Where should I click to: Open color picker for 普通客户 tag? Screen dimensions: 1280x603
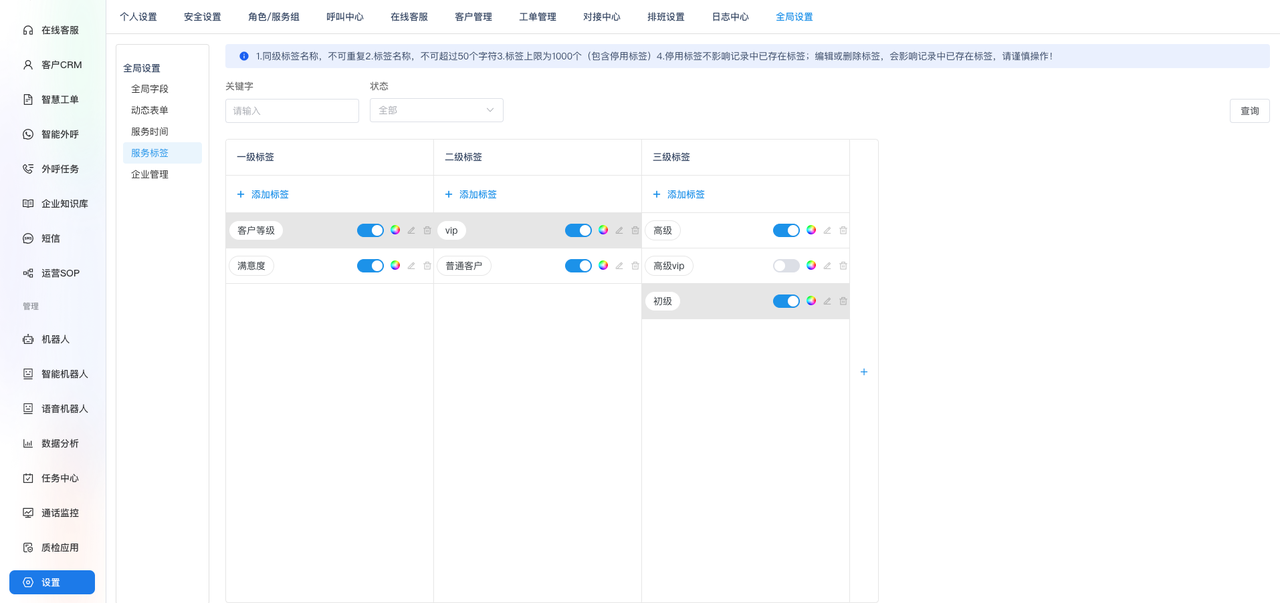pos(603,266)
